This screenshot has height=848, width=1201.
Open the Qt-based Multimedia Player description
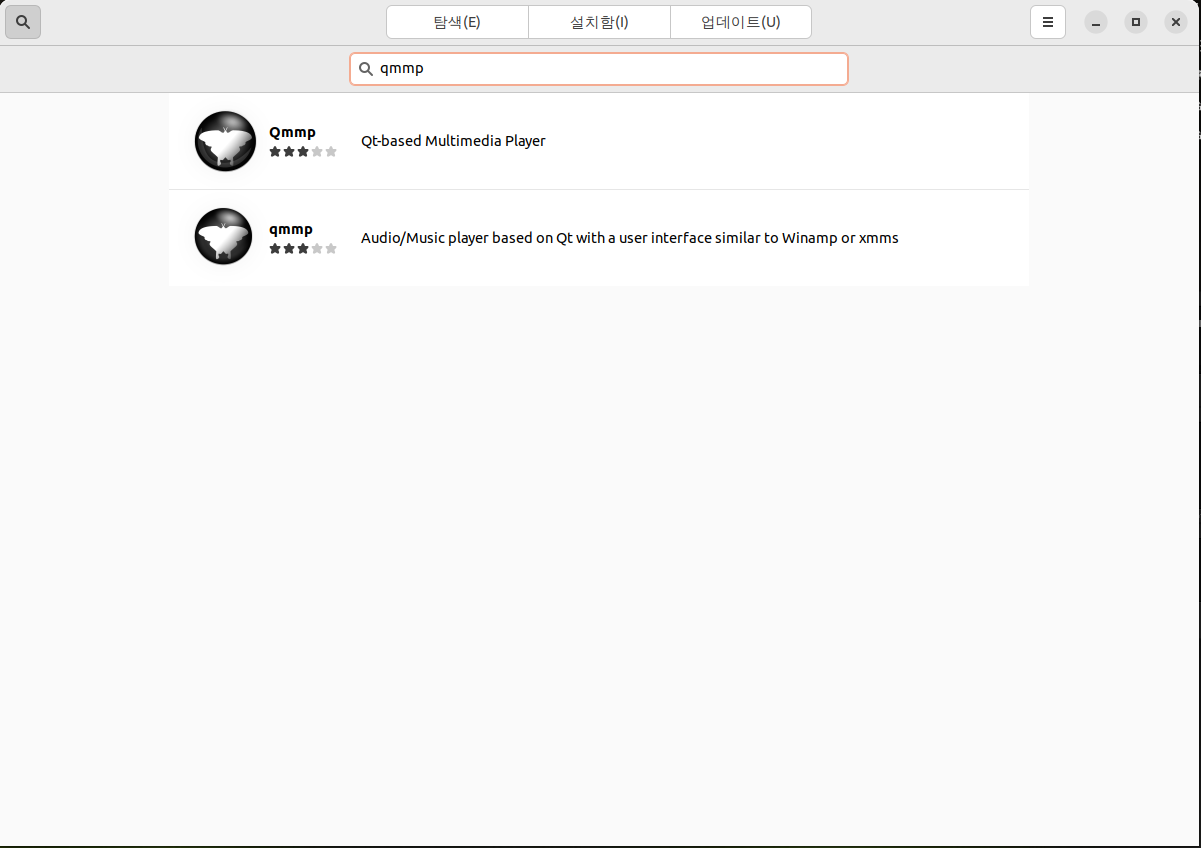[453, 141]
